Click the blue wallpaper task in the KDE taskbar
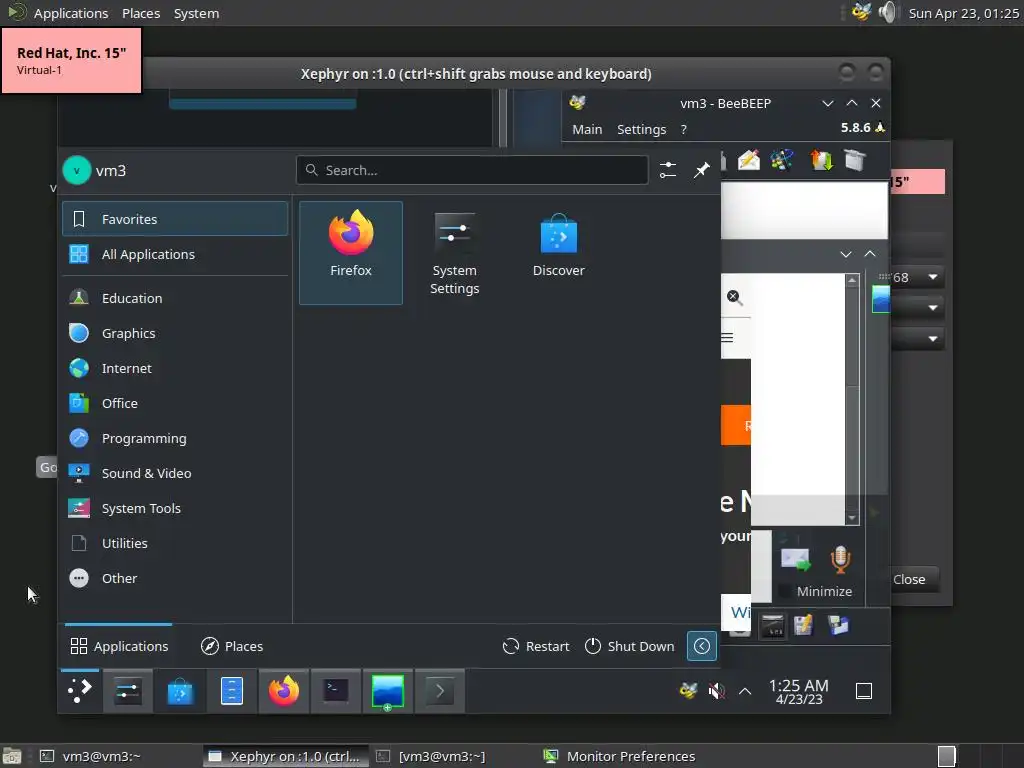Screen dimensions: 1024x768 388,690
